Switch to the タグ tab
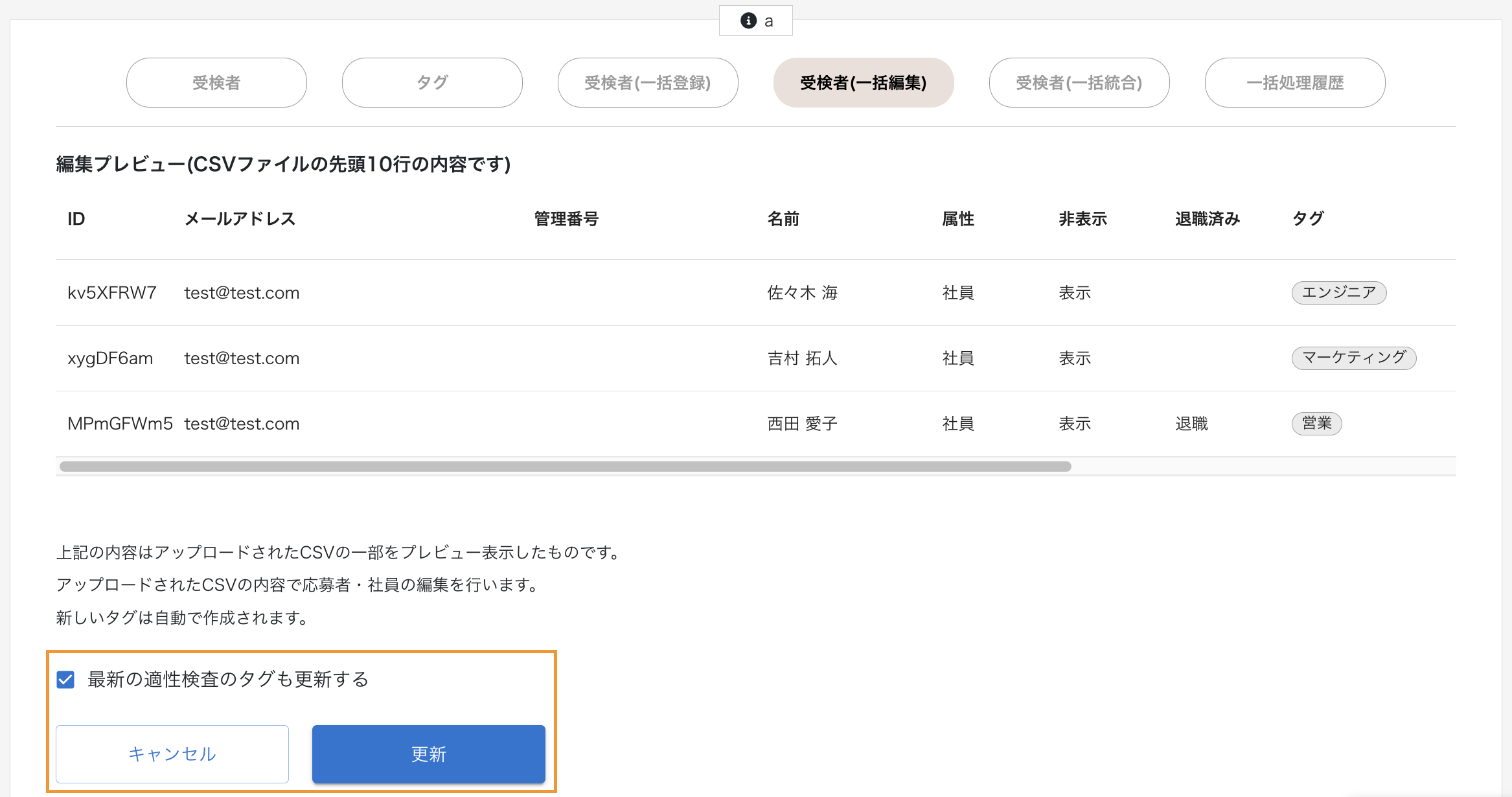This screenshot has width=1512, height=797. [x=432, y=83]
